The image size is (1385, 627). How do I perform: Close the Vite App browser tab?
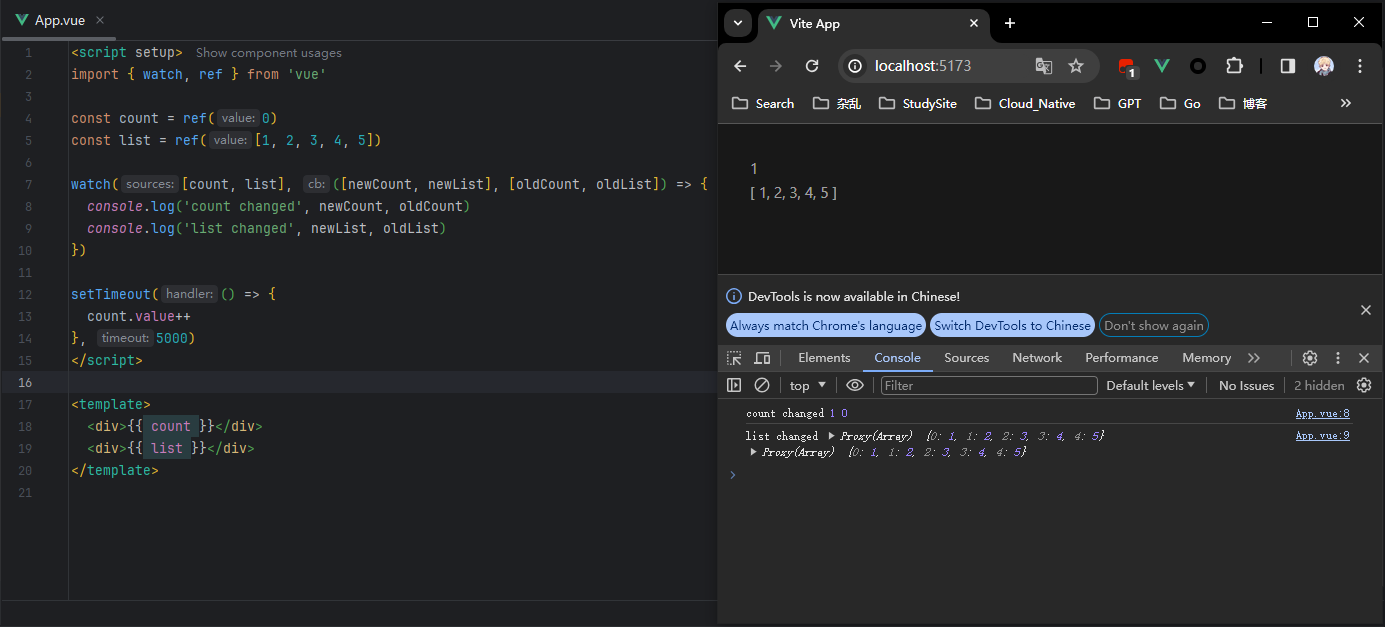(x=973, y=23)
